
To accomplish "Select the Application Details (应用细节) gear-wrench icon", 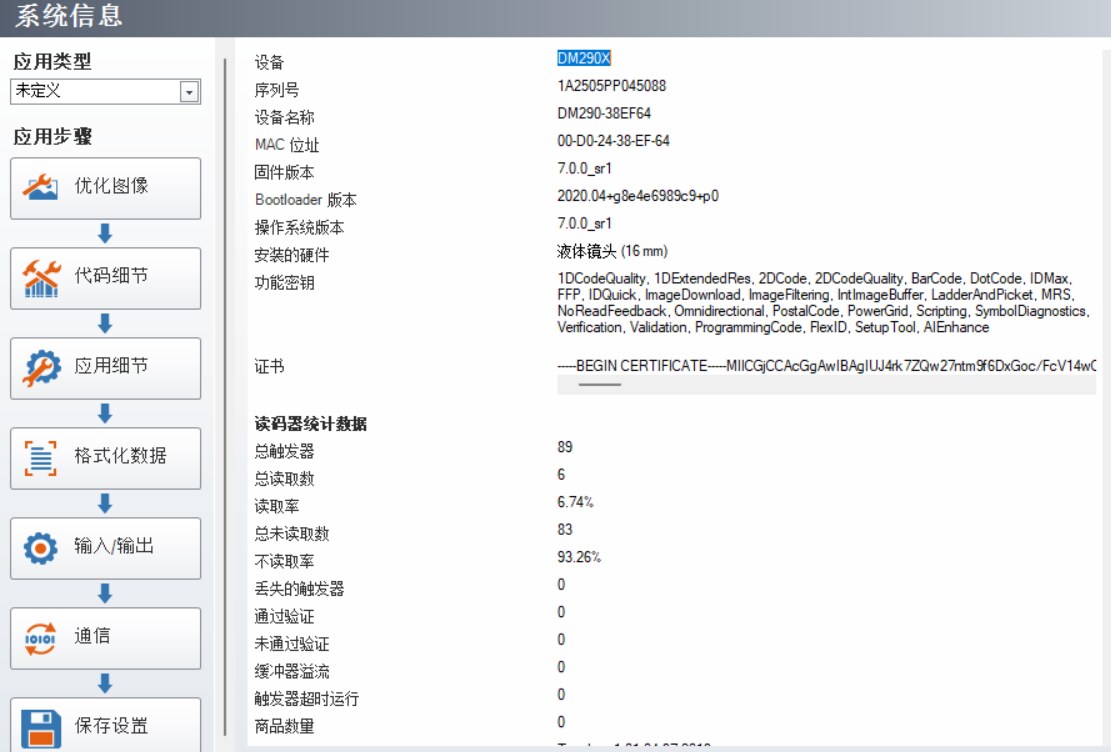I will [41, 367].
